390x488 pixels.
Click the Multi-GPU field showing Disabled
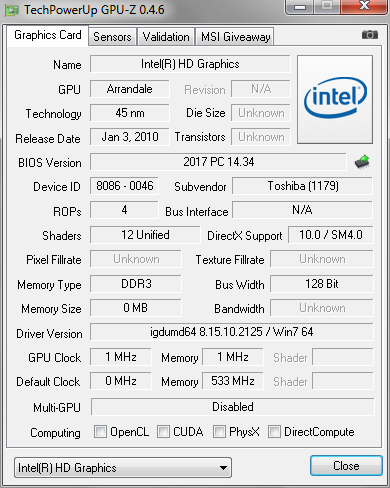point(233,407)
